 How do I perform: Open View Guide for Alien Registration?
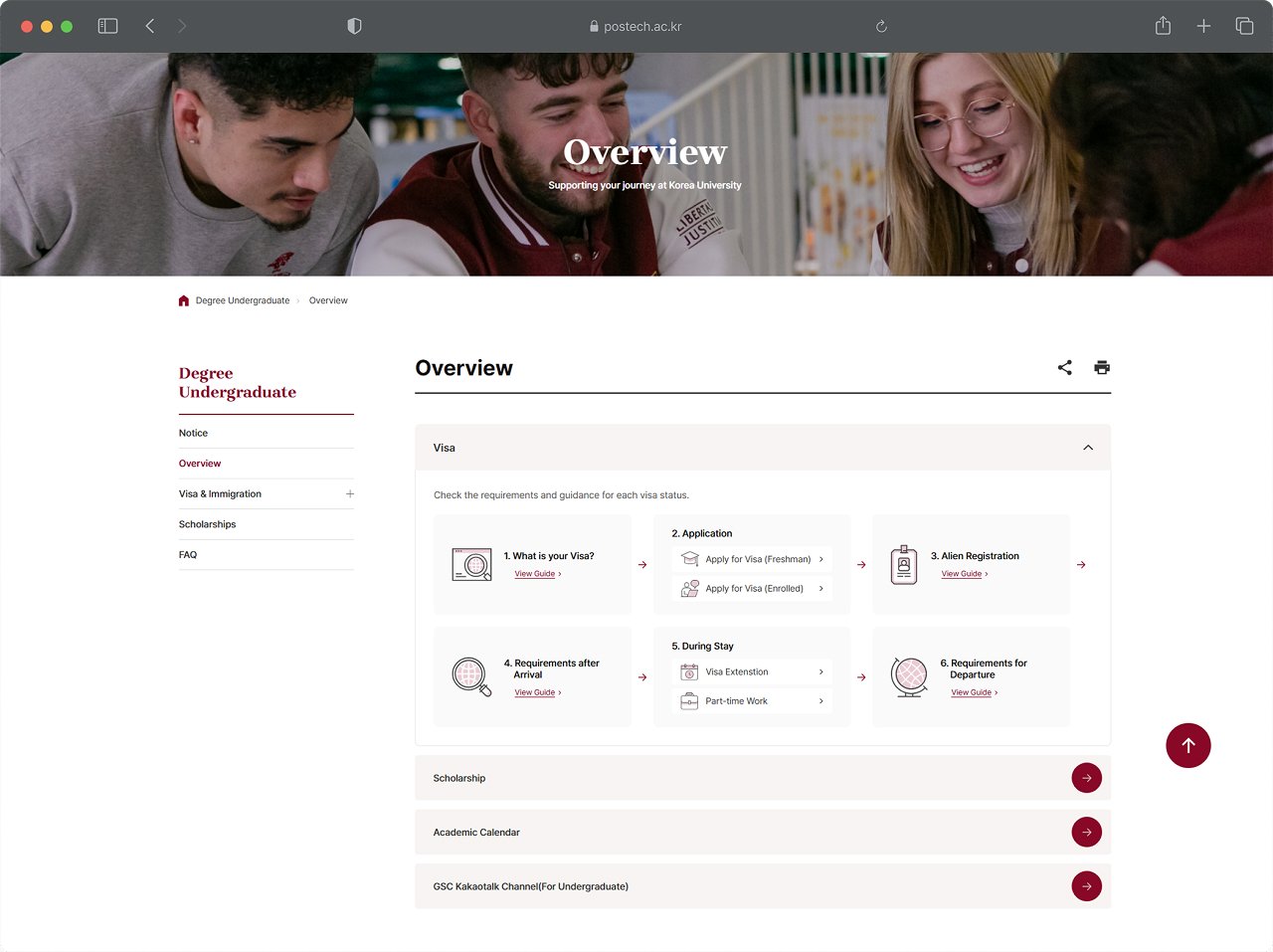[x=965, y=574]
